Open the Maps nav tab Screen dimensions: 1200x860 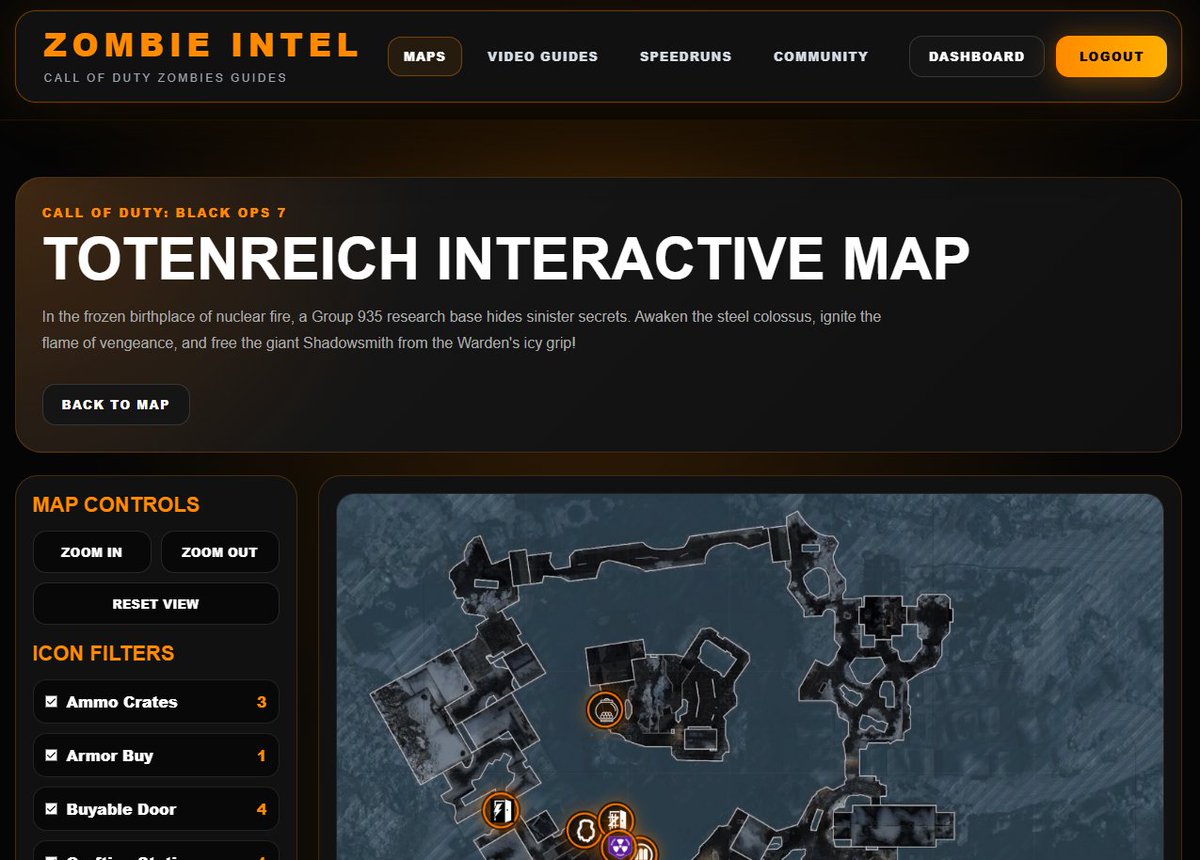pos(424,56)
